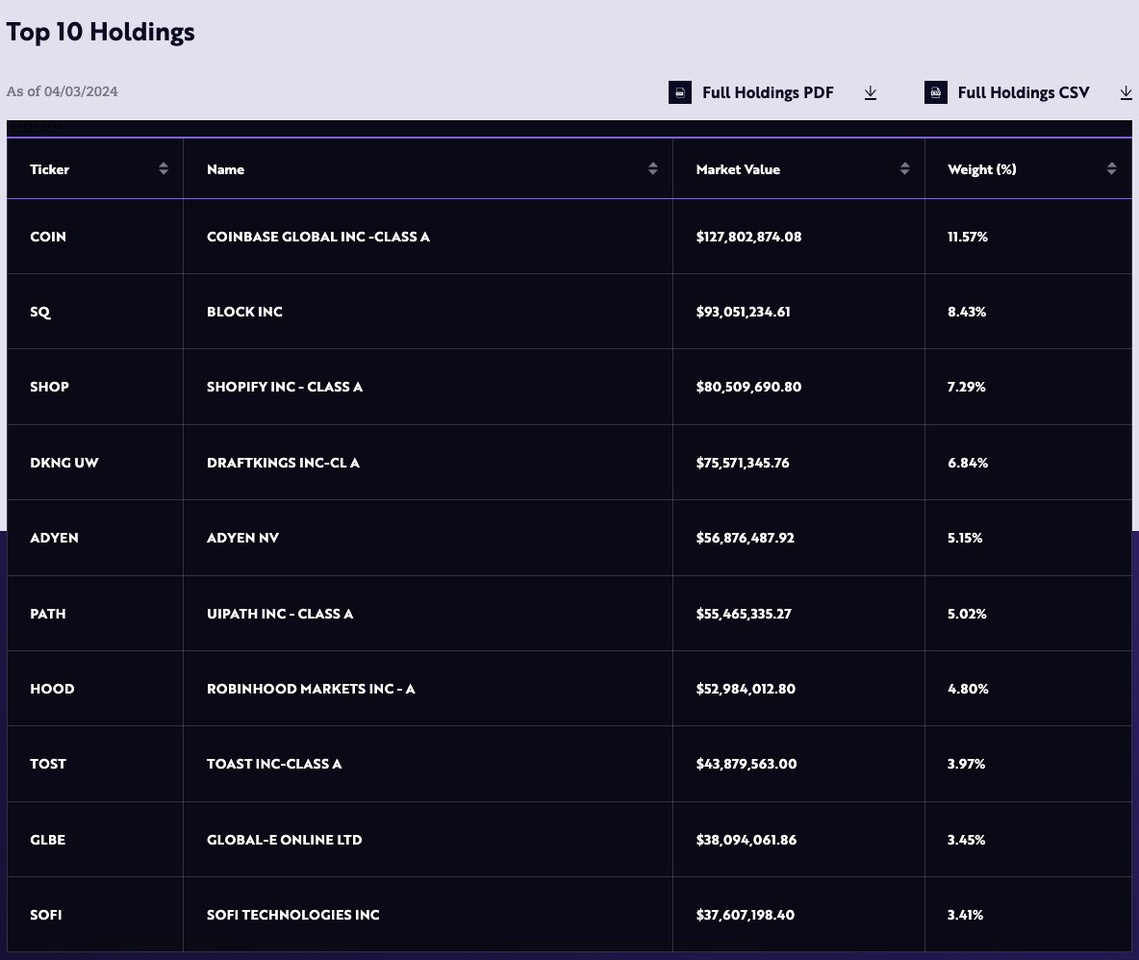Click DRAFTKINGS INC-CL A name
The width and height of the screenshot is (1139, 960).
[x=283, y=463]
